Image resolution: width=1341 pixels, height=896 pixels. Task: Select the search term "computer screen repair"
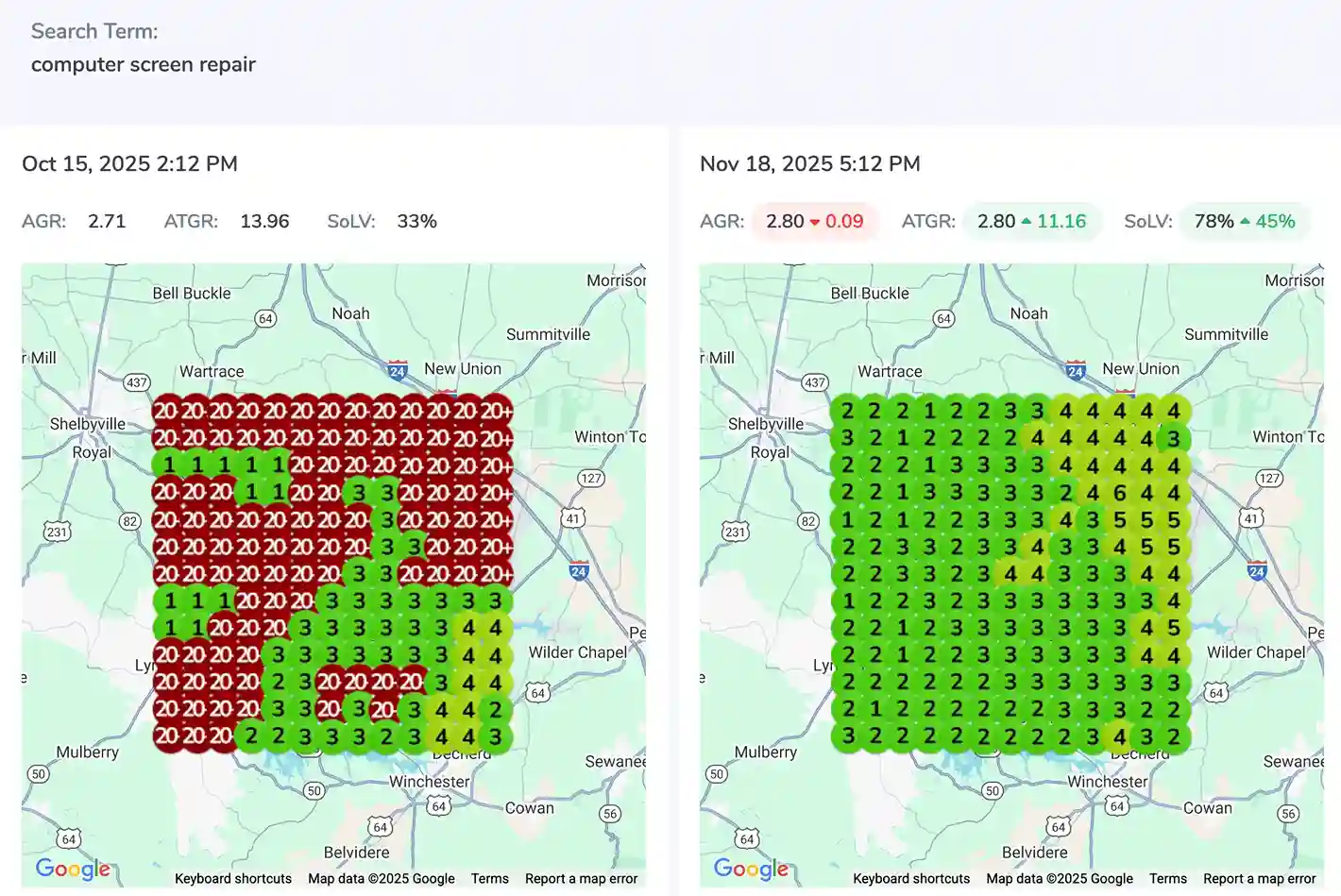point(143,64)
